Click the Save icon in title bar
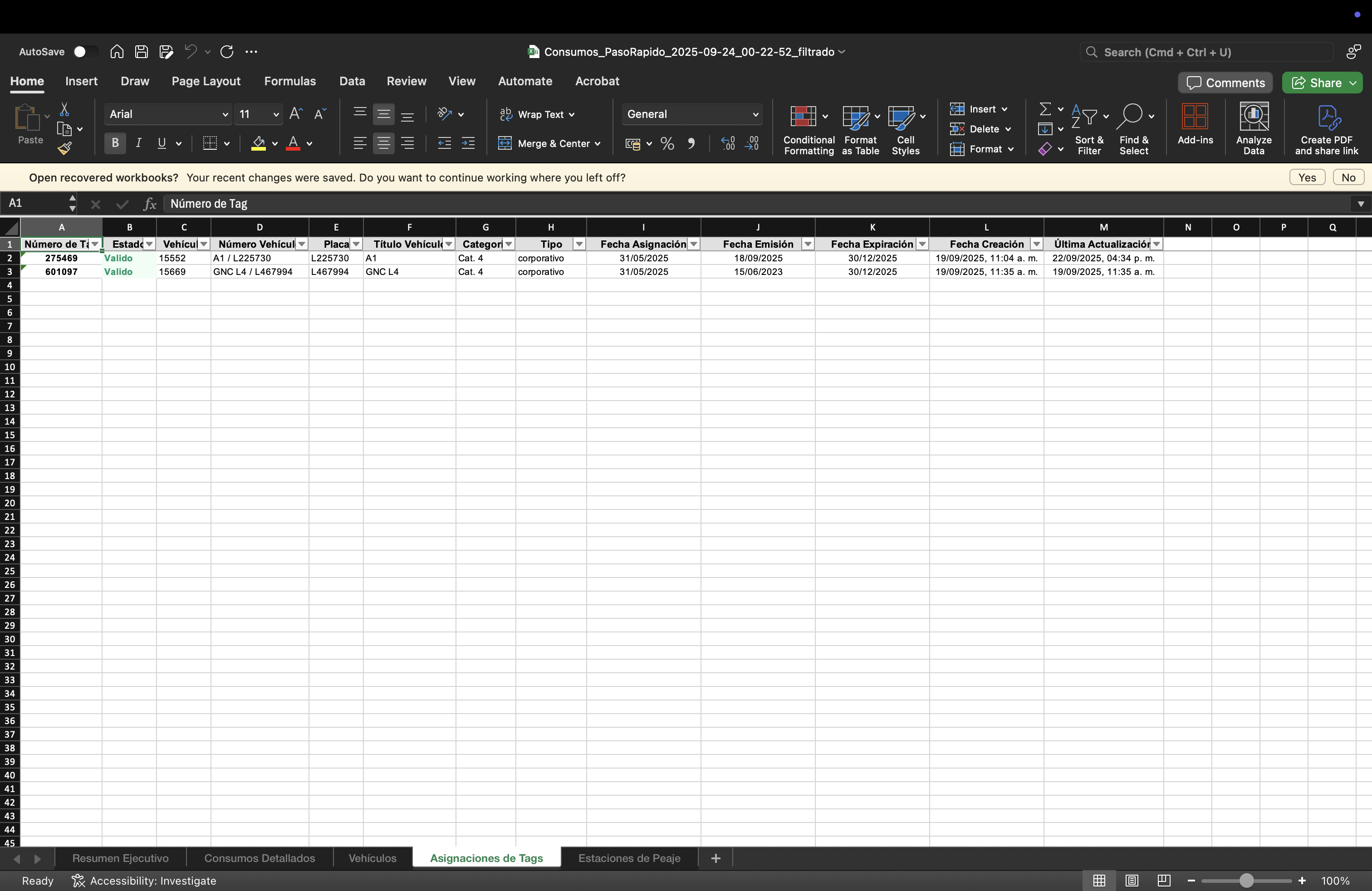1372x891 pixels. [141, 52]
